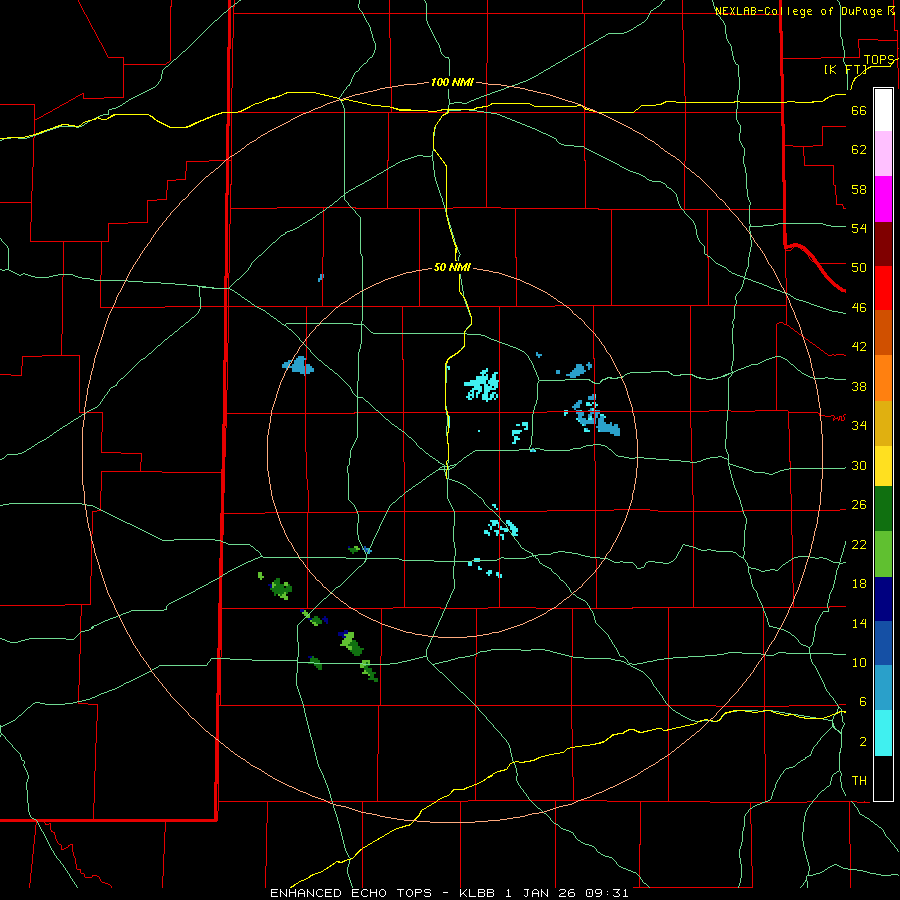This screenshot has width=900, height=900.
Task: Select the 10 legend value
Action: [x=859, y=663]
